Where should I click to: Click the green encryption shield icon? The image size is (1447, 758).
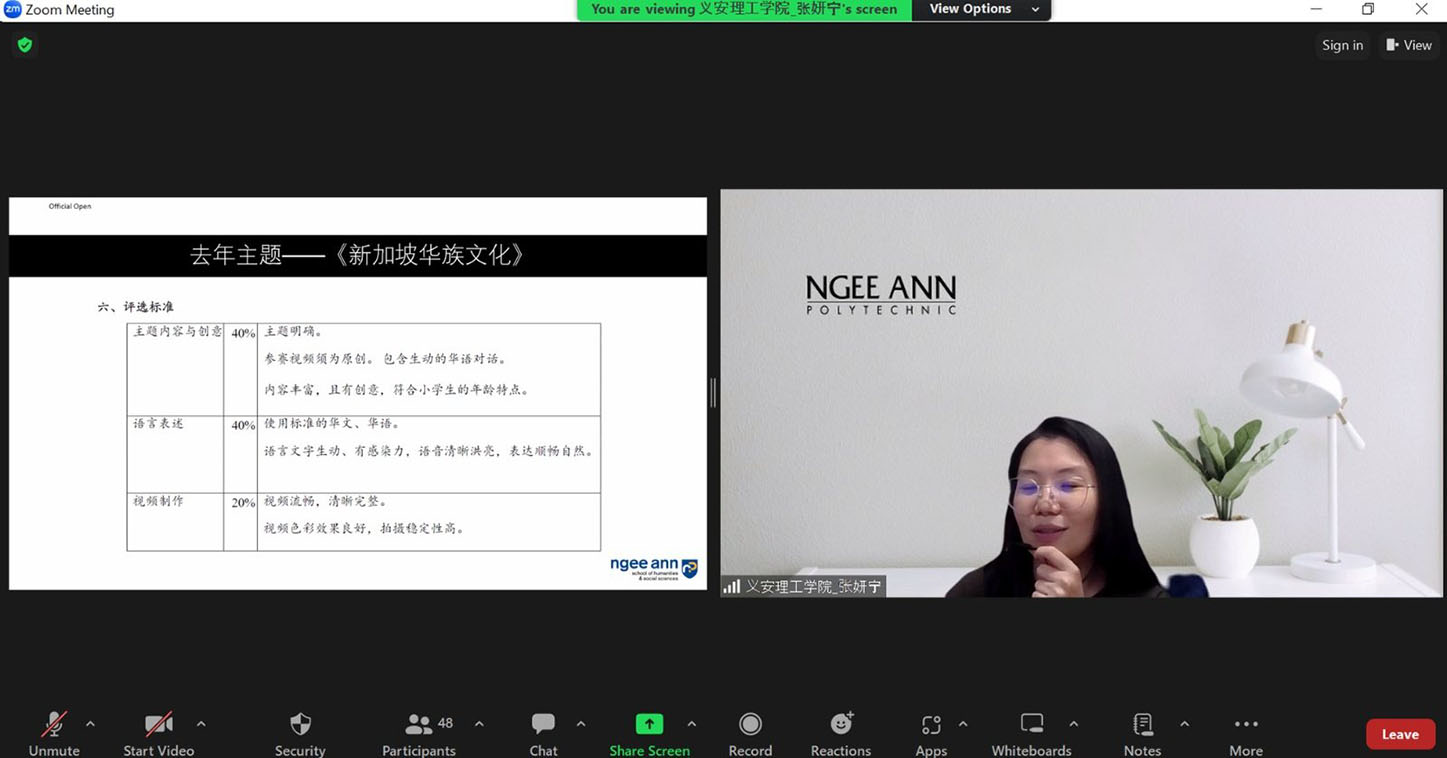coord(25,45)
